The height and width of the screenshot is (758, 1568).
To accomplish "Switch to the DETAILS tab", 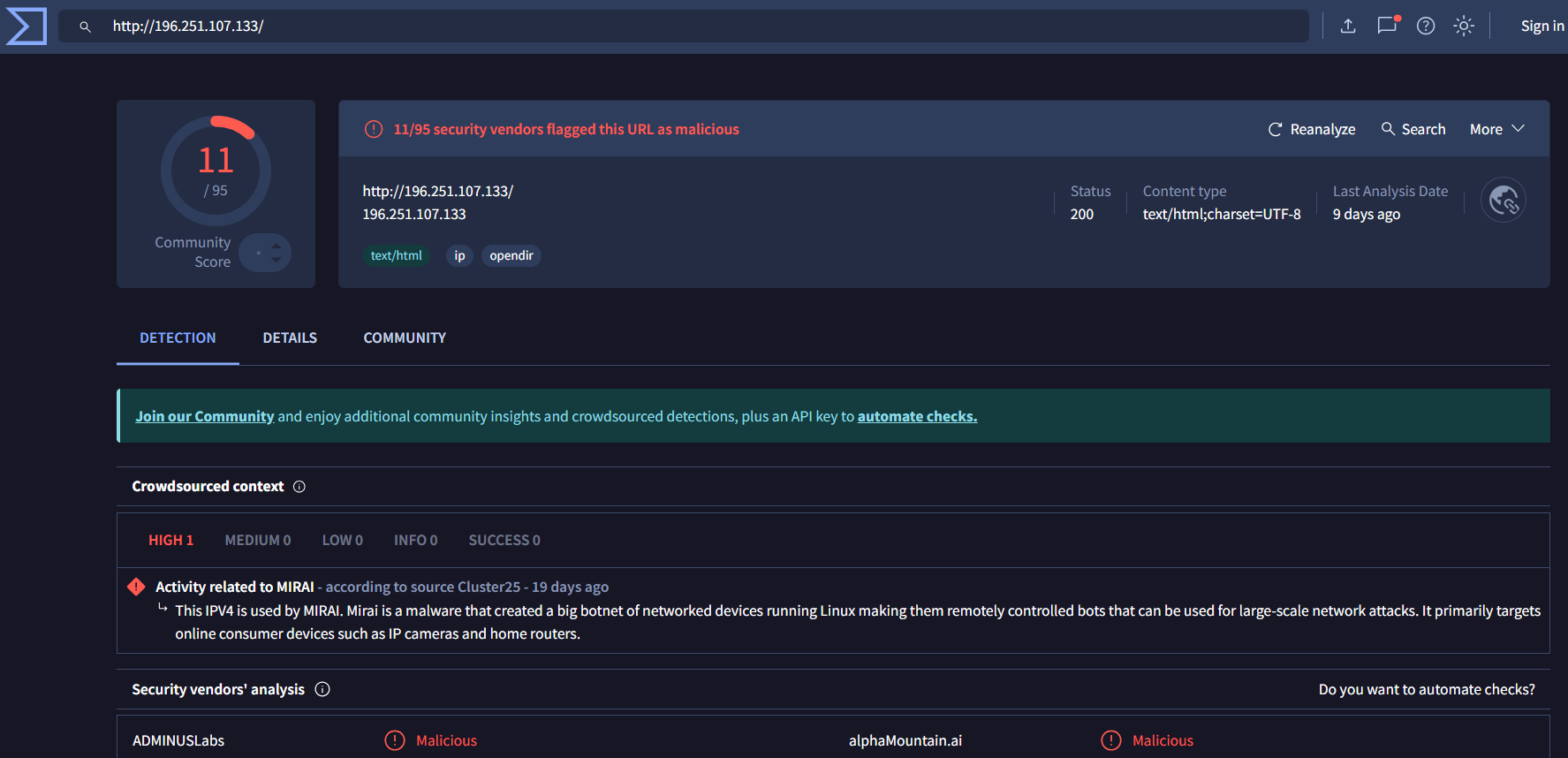I will (x=290, y=337).
